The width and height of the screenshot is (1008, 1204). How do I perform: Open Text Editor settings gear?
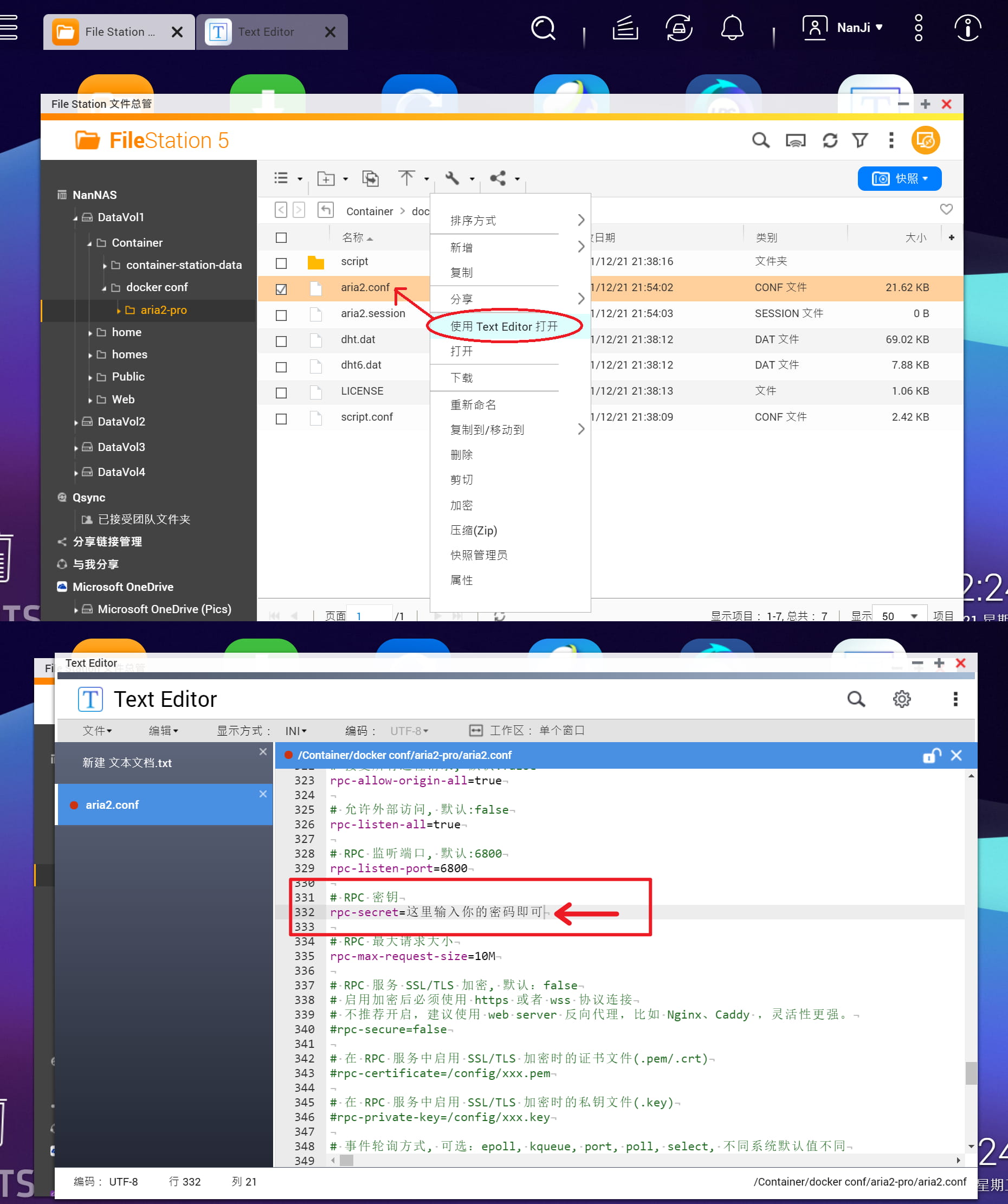pos(902,699)
